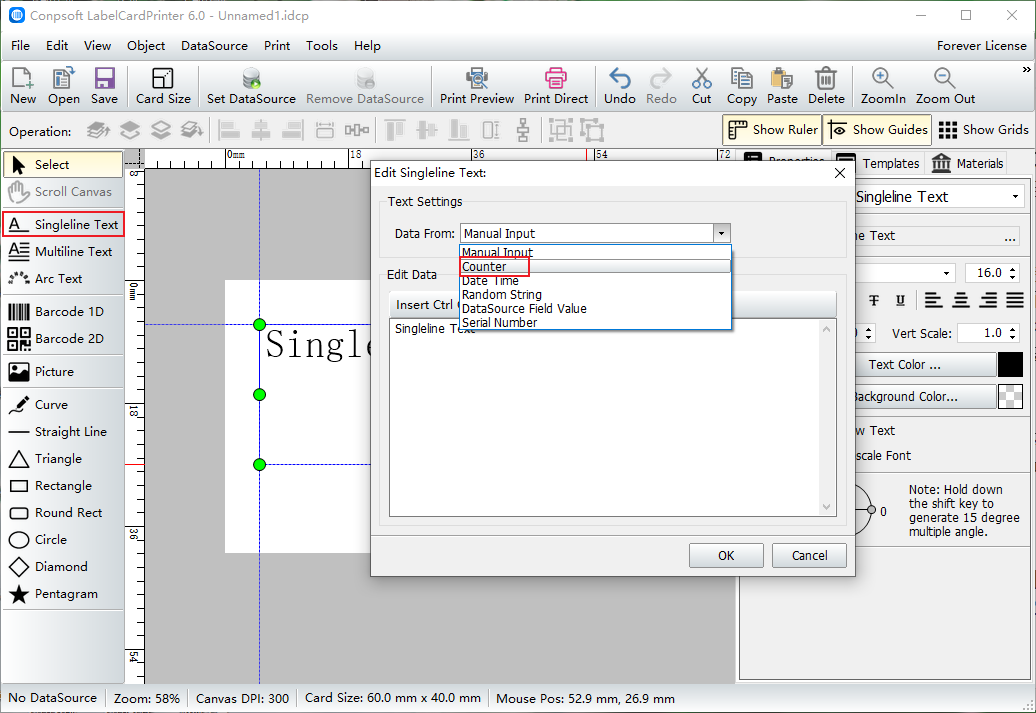1036x713 pixels.
Task: Choose Date Time from the list
Action: point(595,281)
